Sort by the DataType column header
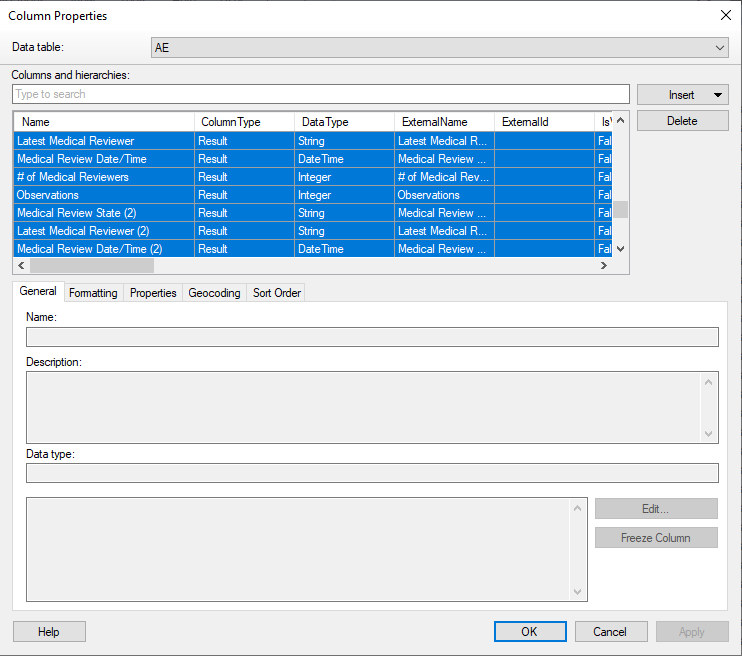Image resolution: width=742 pixels, height=656 pixels. pyautogui.click(x=344, y=122)
